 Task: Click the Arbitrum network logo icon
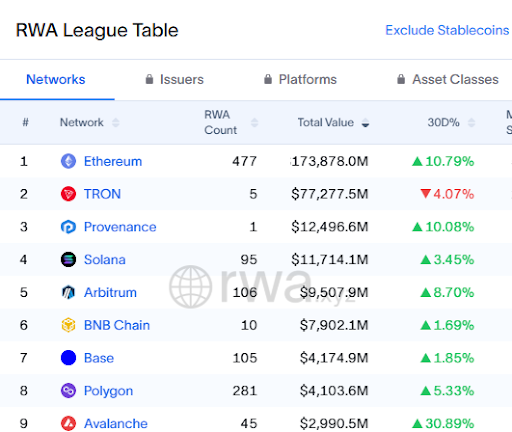(x=68, y=292)
